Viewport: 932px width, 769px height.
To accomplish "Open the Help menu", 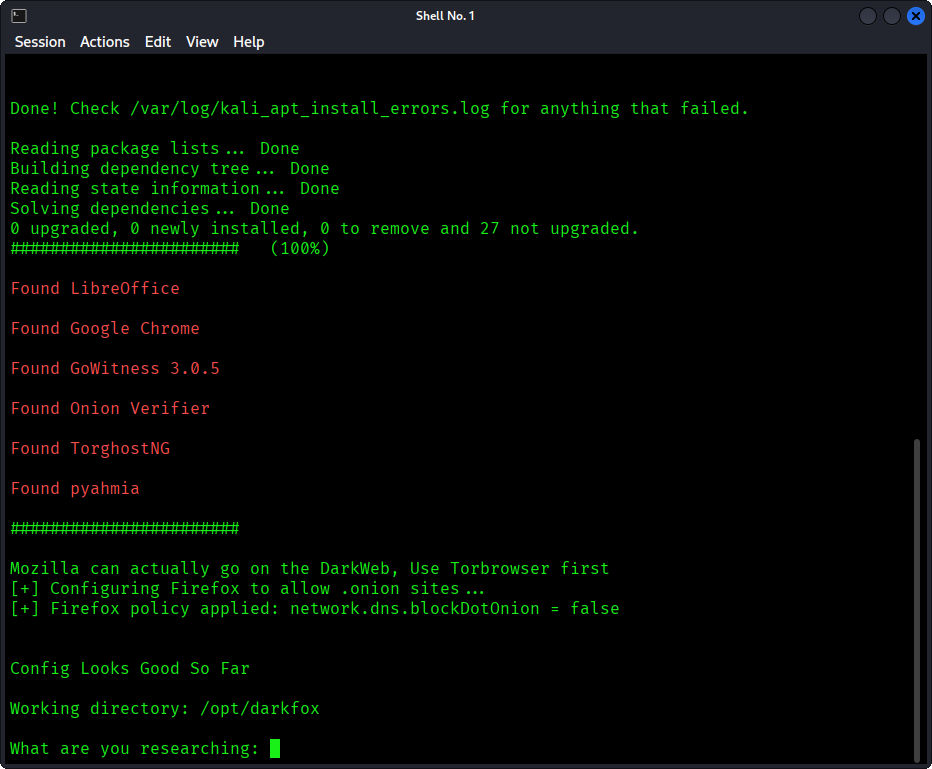I will 248,42.
